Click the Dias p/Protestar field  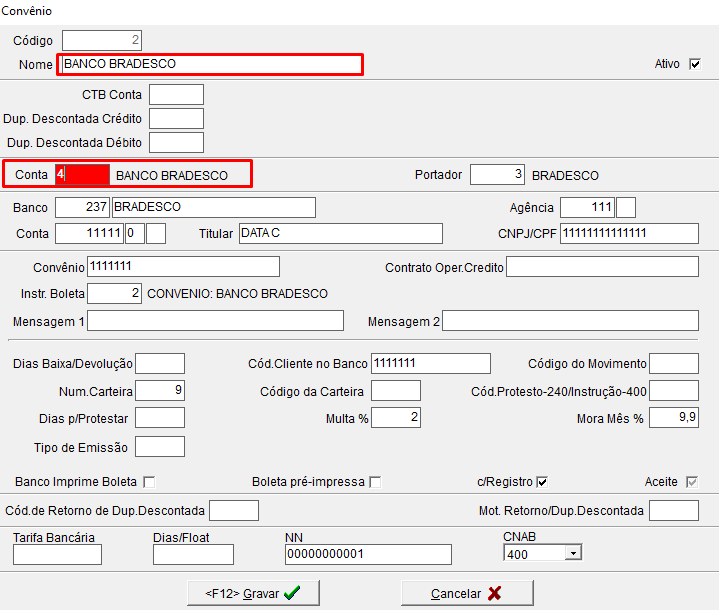point(160,417)
